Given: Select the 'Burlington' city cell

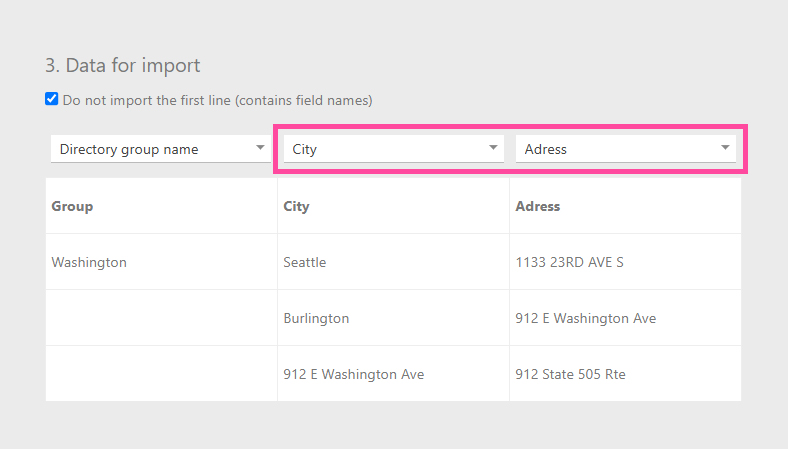Looking at the screenshot, I should coord(316,318).
